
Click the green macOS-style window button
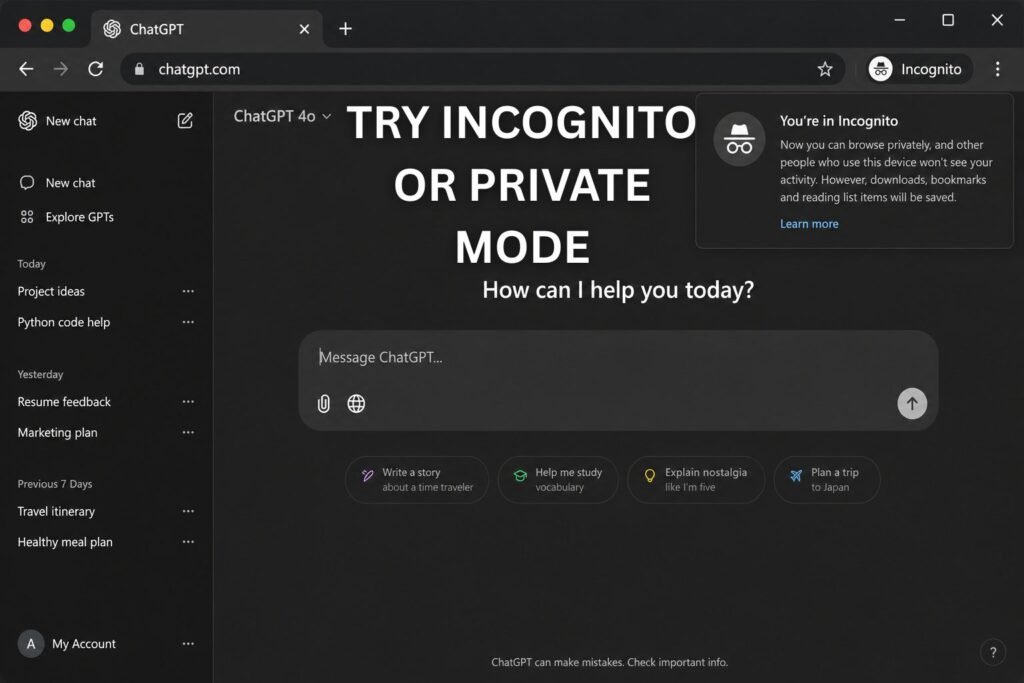coord(69,25)
